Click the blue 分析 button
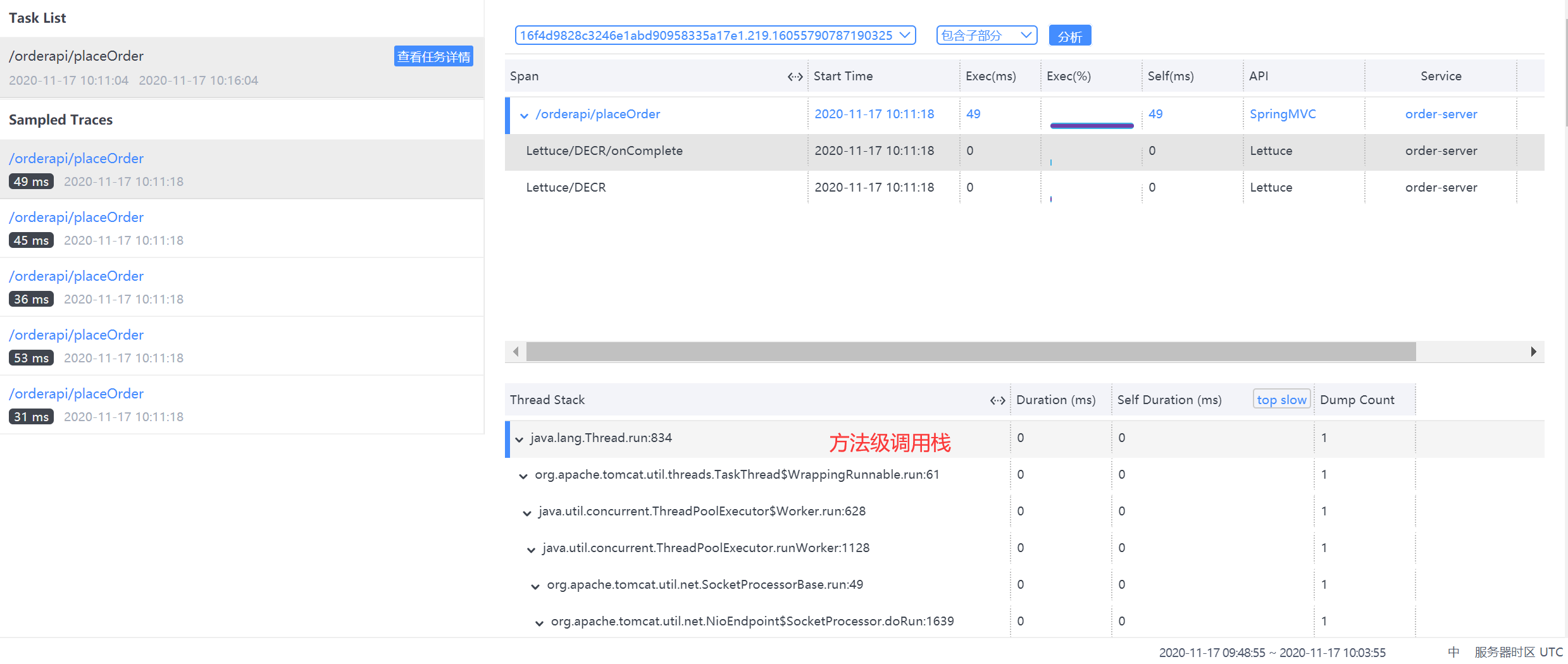1568x664 pixels. click(x=1070, y=36)
